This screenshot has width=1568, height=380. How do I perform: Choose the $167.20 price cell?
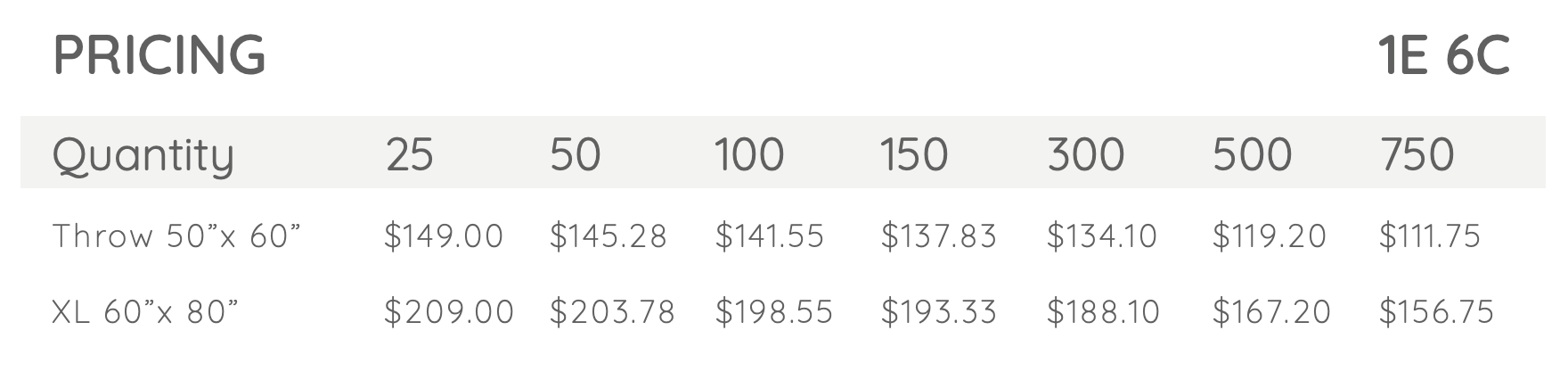point(1271,312)
